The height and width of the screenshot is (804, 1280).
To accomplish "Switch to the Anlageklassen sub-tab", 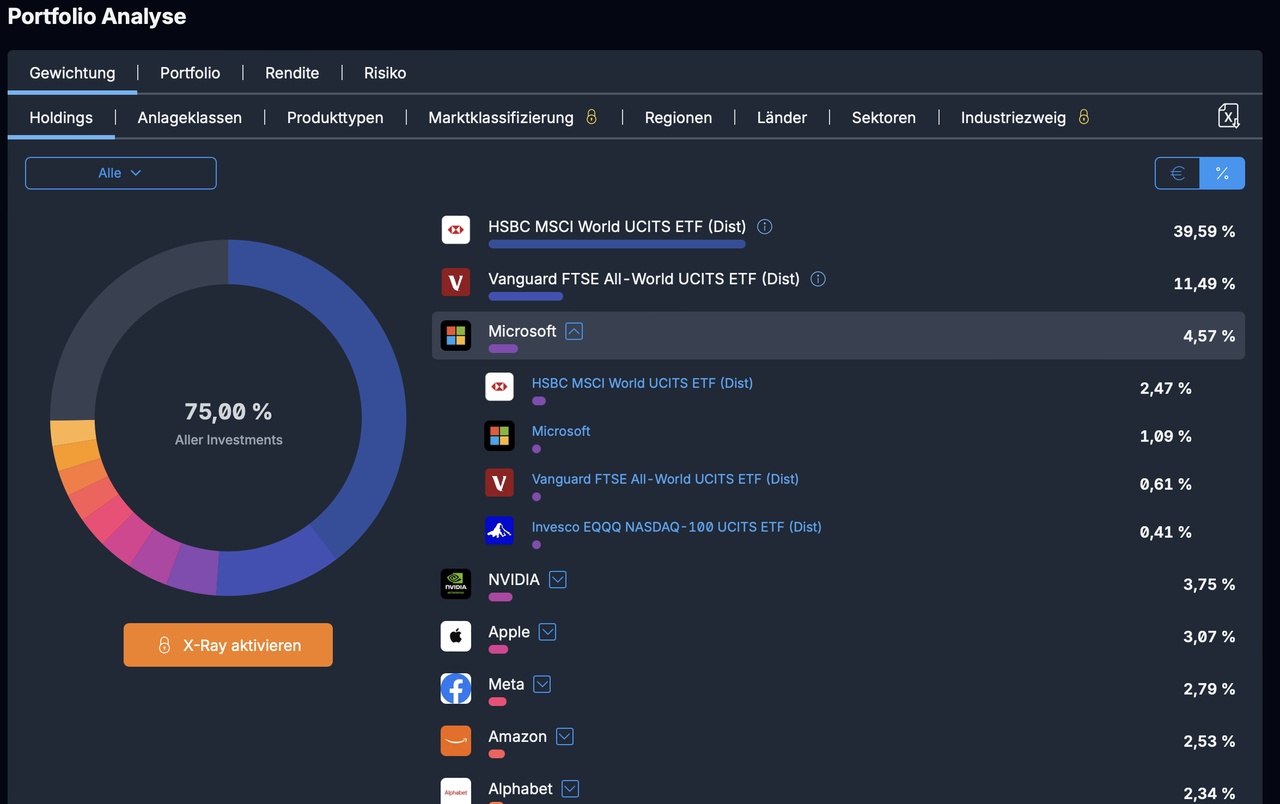I will [x=190, y=117].
